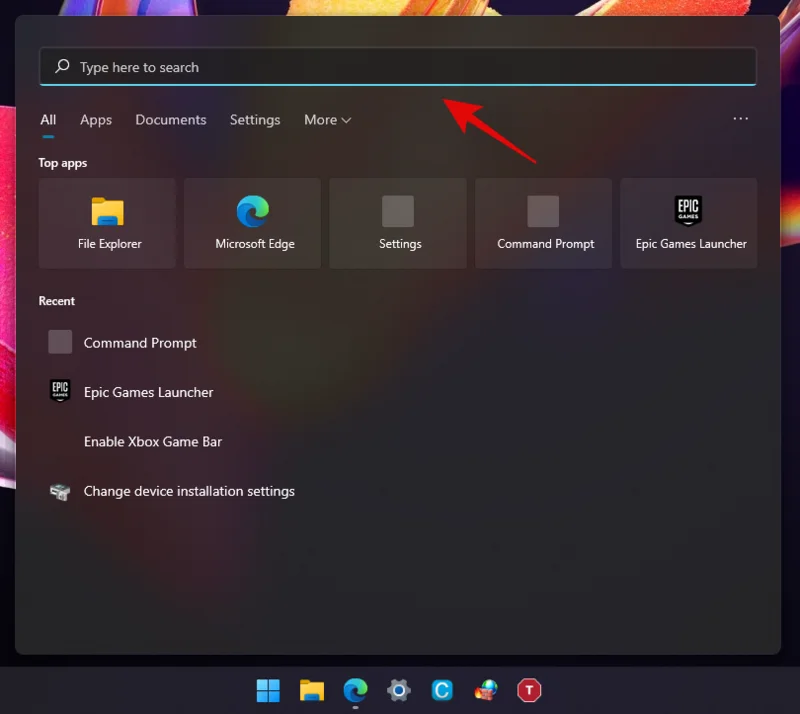Open the three-dot options menu

(x=740, y=118)
